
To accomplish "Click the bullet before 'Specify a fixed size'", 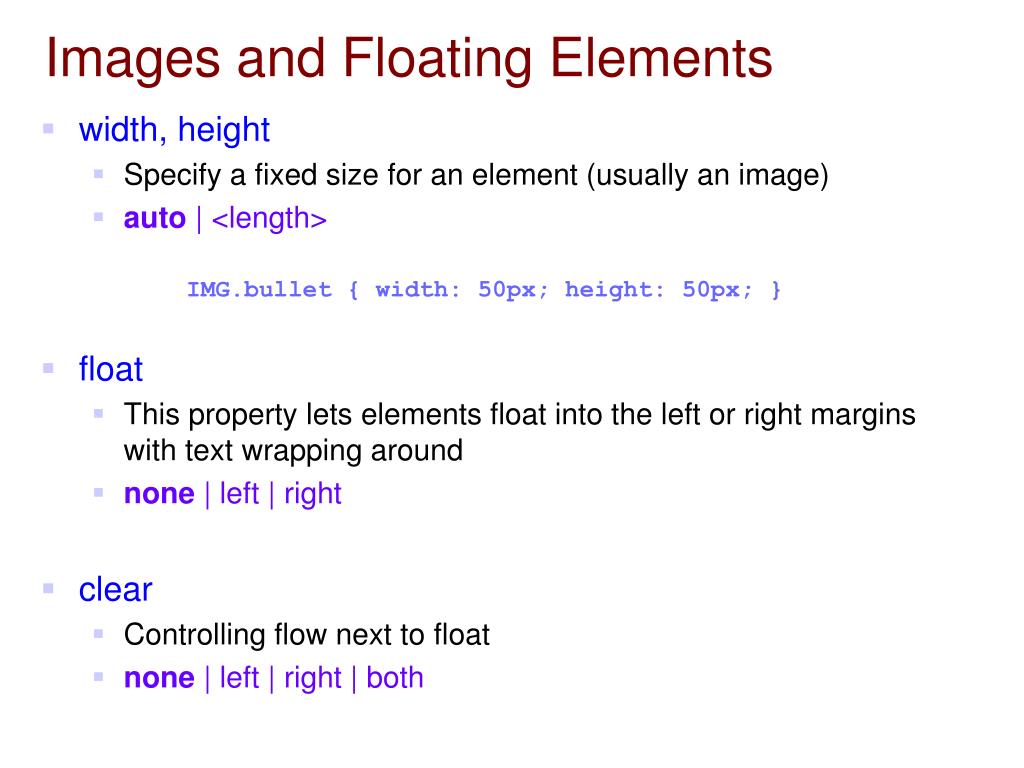I will point(99,174).
